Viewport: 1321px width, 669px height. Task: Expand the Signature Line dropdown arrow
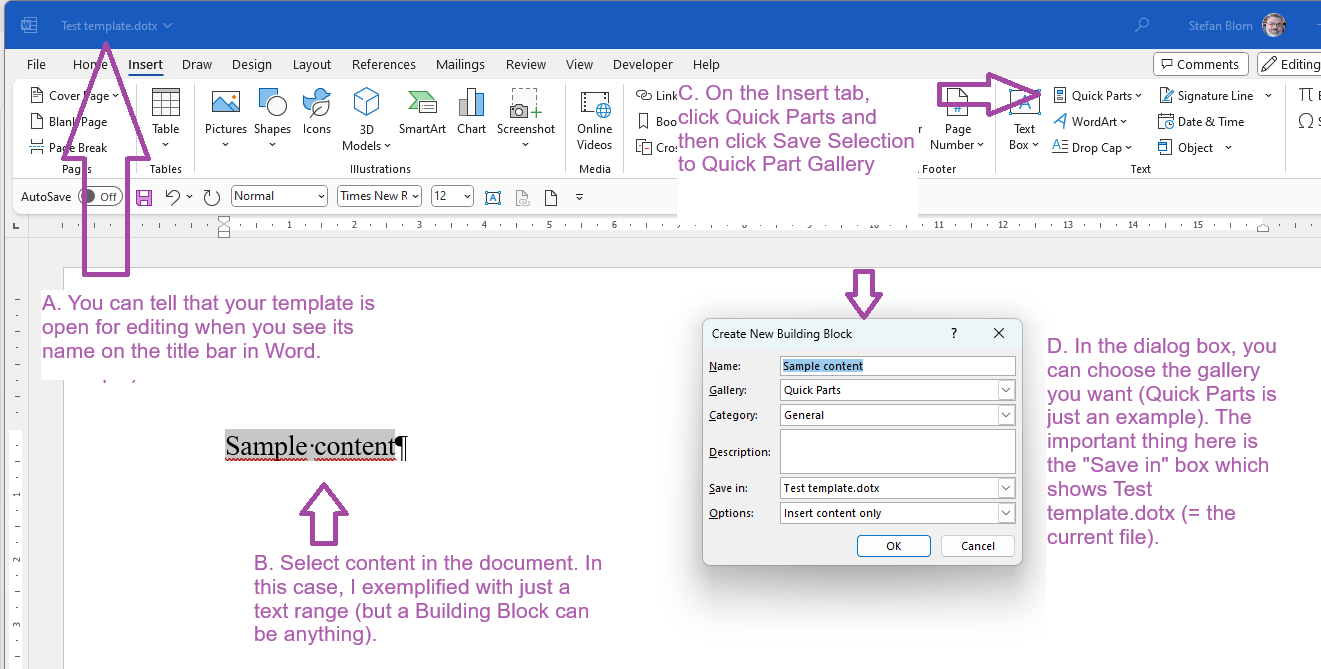[1269, 96]
